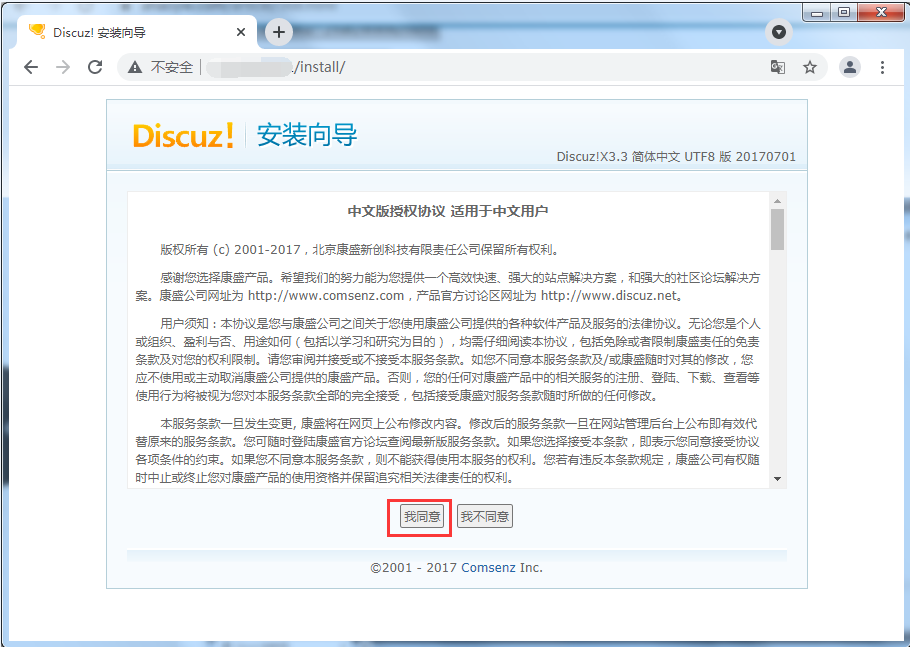910x647 pixels.
Task: Maximize the Chrome browser window
Action: pos(844,12)
